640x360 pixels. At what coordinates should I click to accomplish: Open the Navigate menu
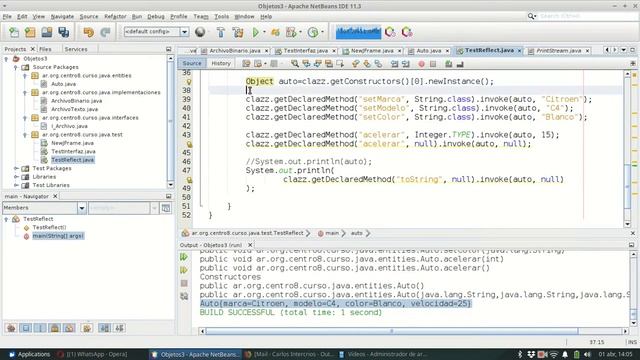coord(62,16)
